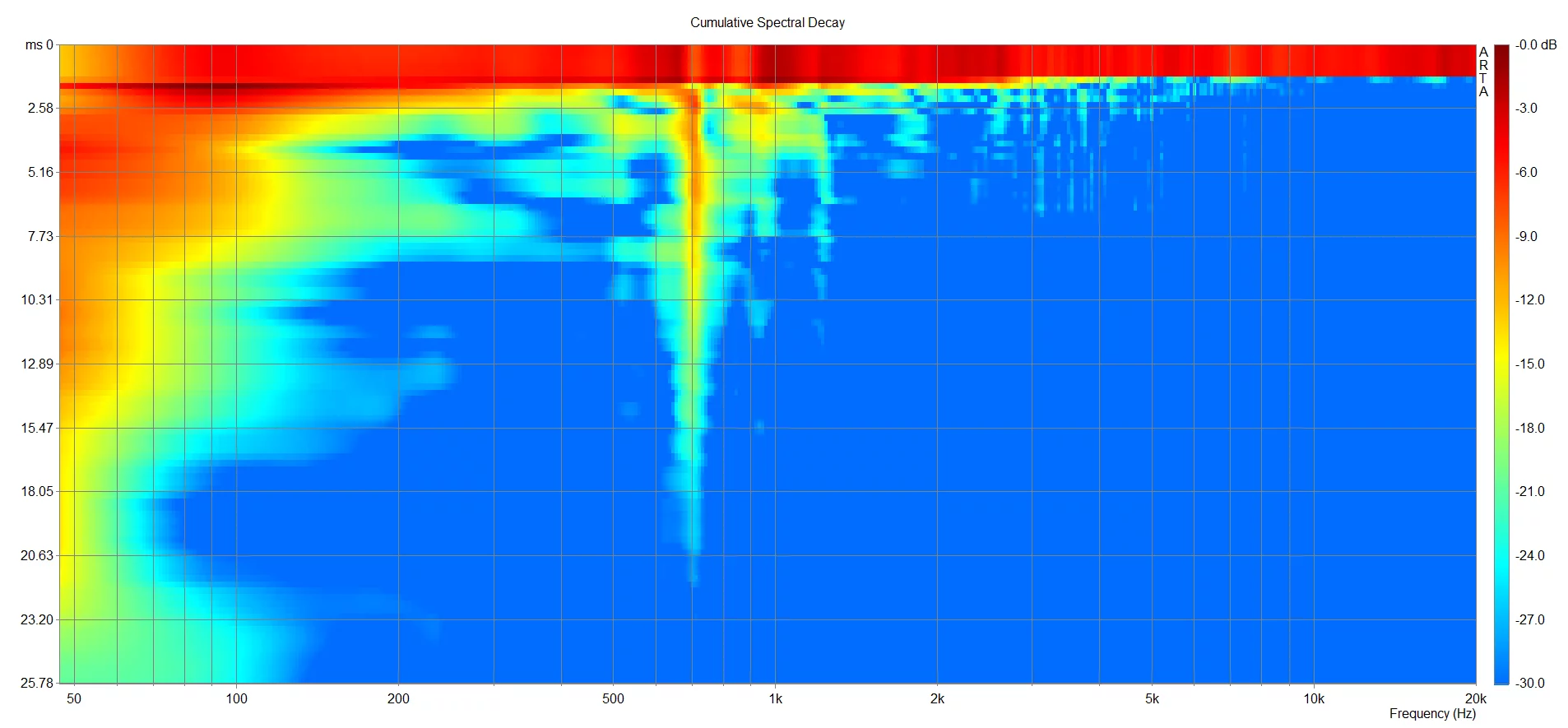
Task: Select the 18.05 ms time axis value
Action: click(37, 491)
